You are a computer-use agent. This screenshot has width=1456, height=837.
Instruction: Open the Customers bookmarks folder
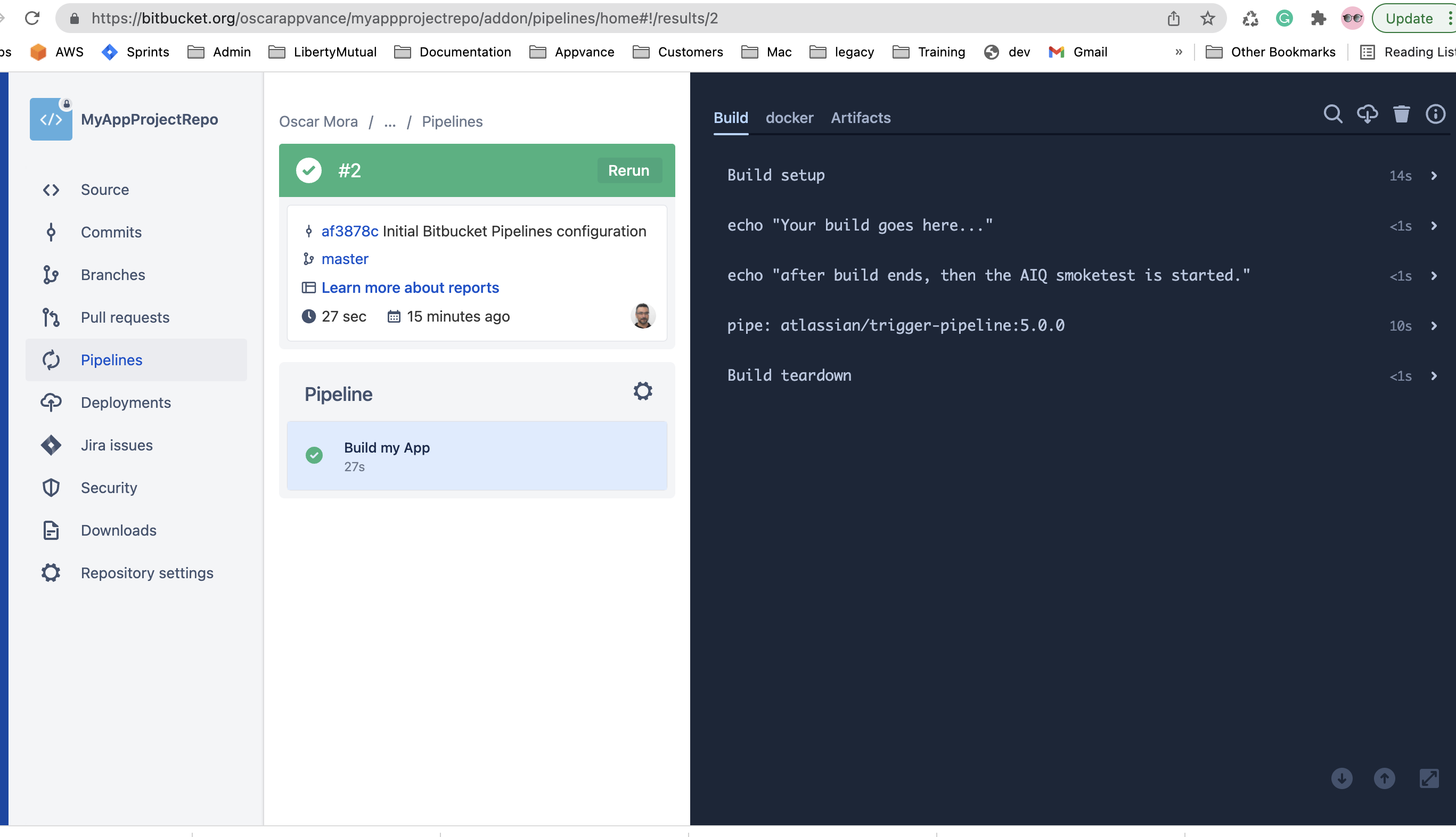click(x=678, y=52)
